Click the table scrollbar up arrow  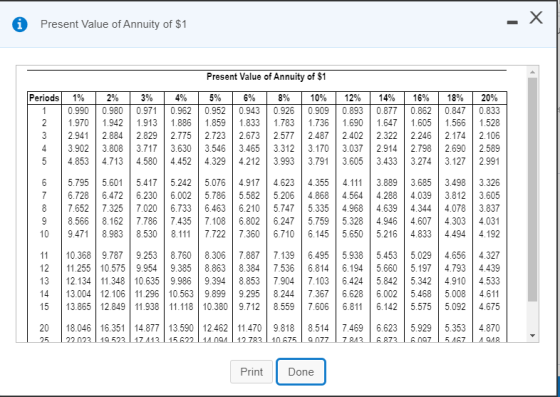532,72
